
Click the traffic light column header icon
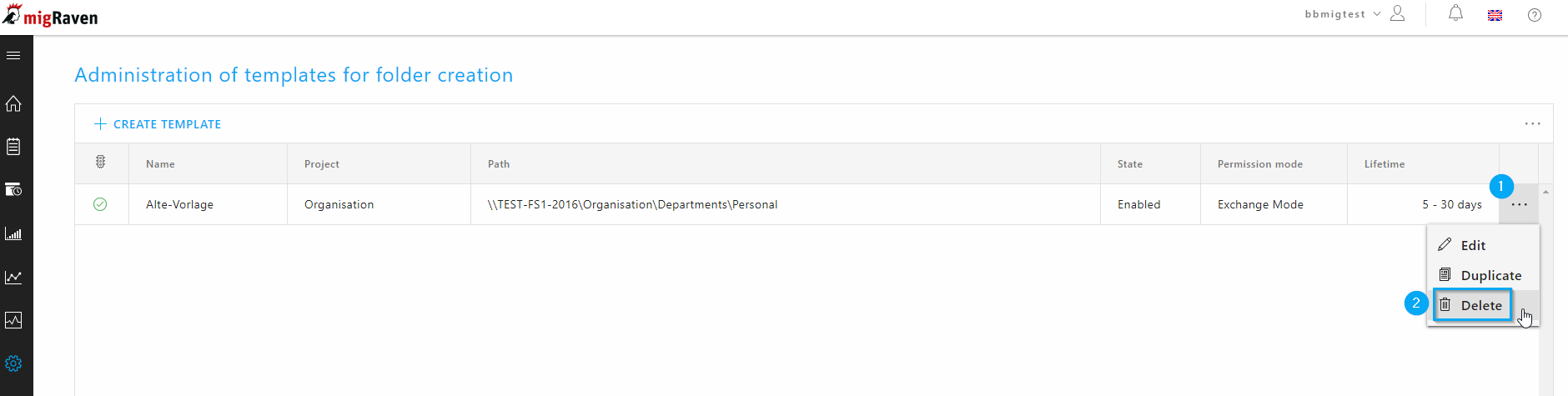tap(100, 163)
